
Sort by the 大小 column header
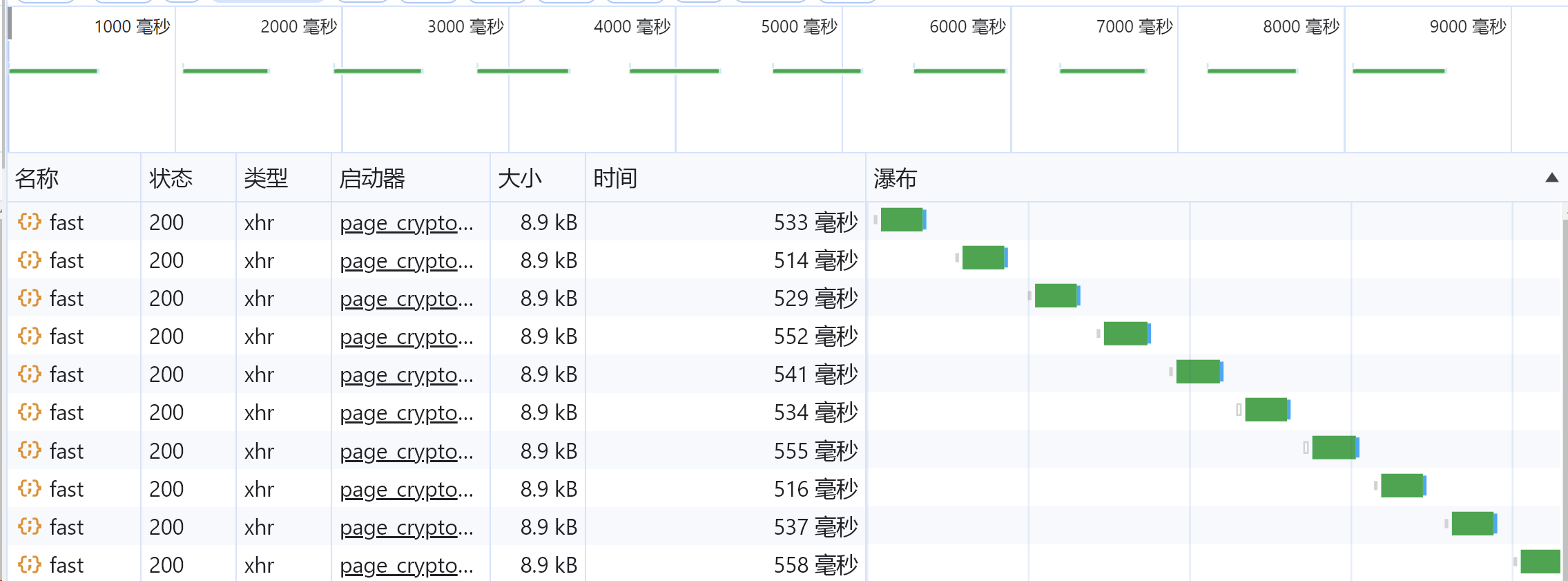[x=520, y=178]
